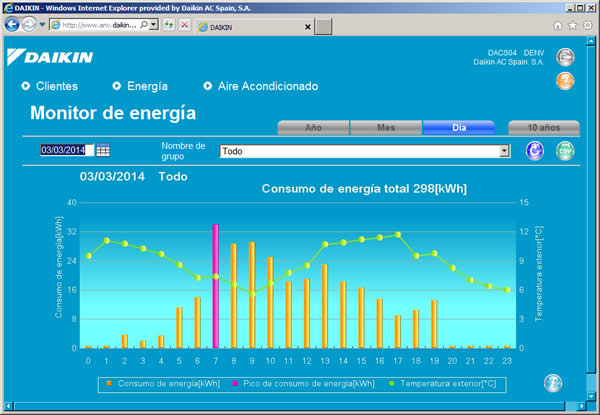Switch to the Mes tab
600x415 pixels.
coord(386,127)
